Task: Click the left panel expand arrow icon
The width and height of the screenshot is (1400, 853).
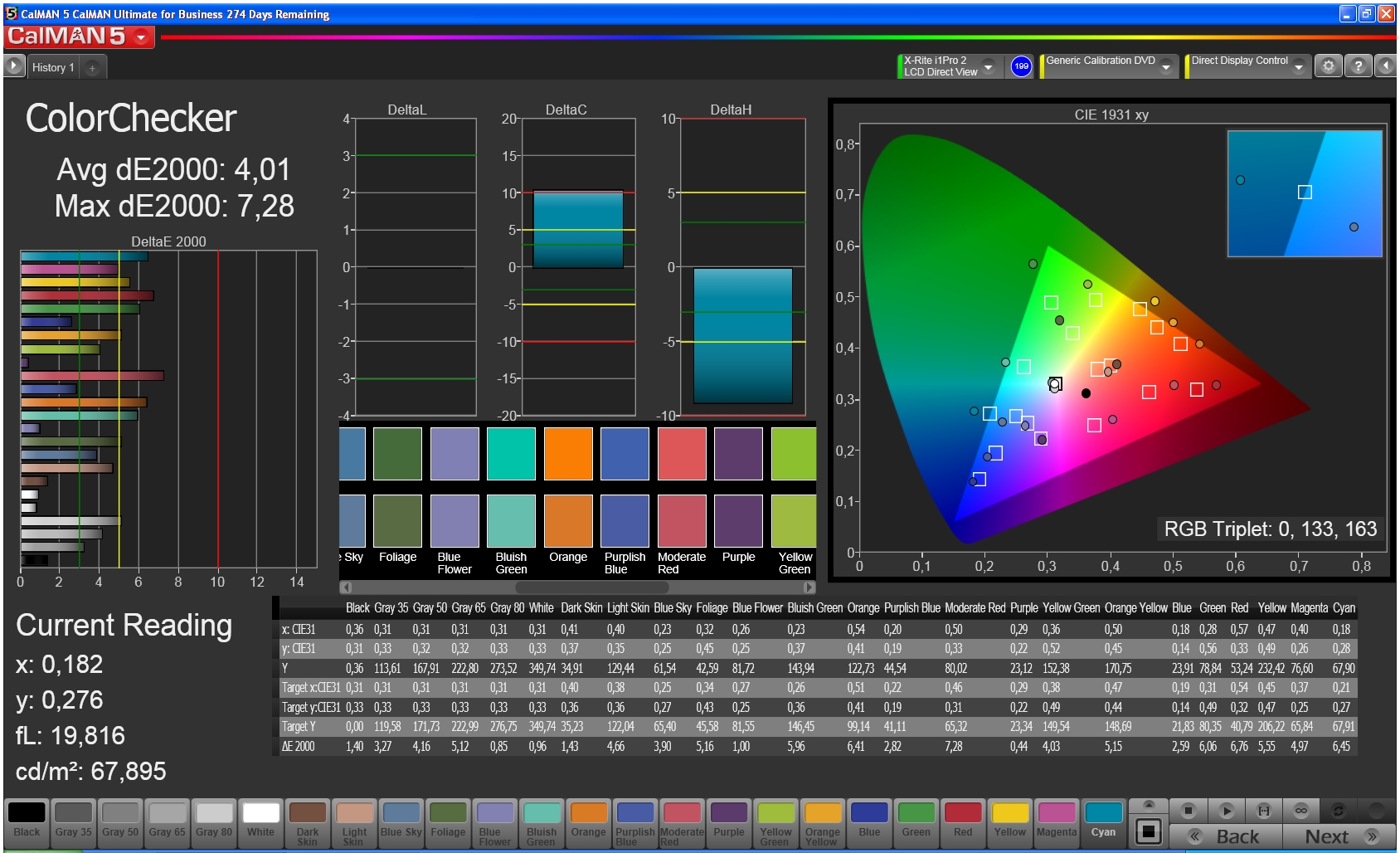Action: (14, 66)
